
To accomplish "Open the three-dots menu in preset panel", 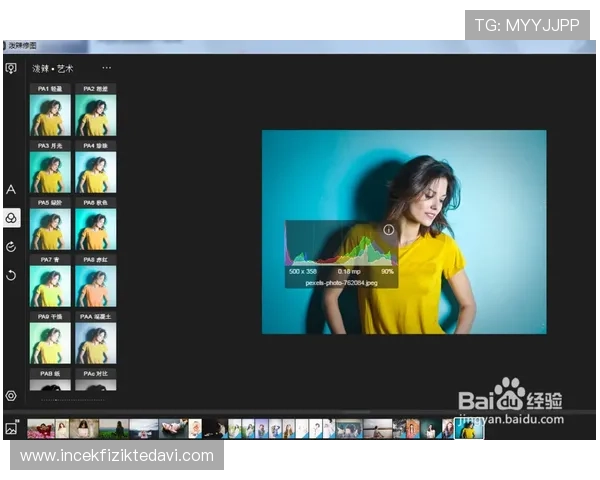I will (107, 68).
